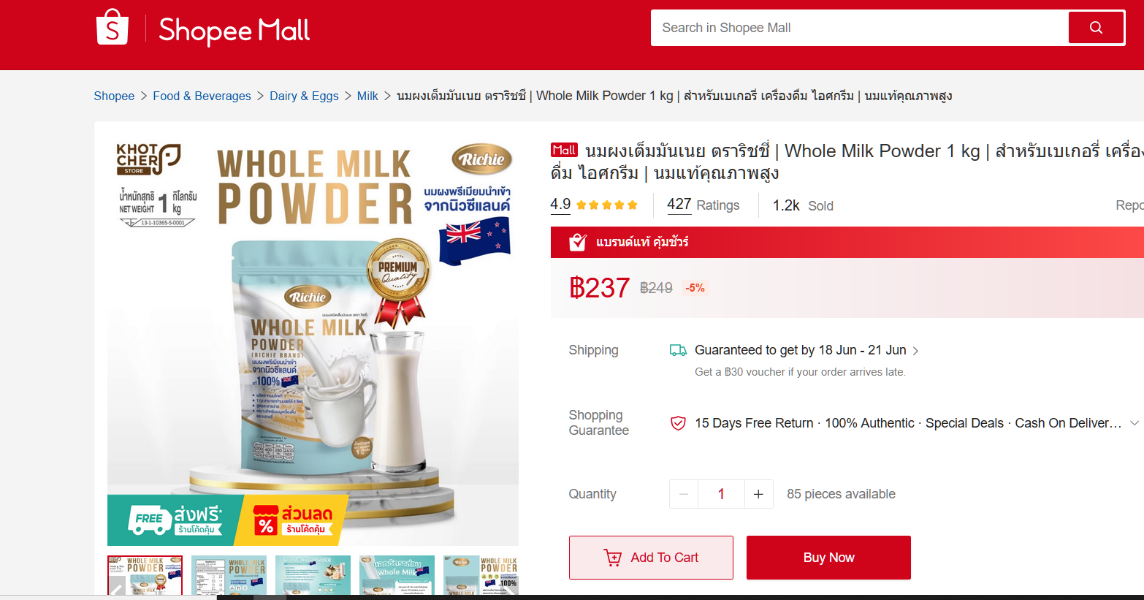Expand the guaranteed delivery date arrow

(916, 351)
